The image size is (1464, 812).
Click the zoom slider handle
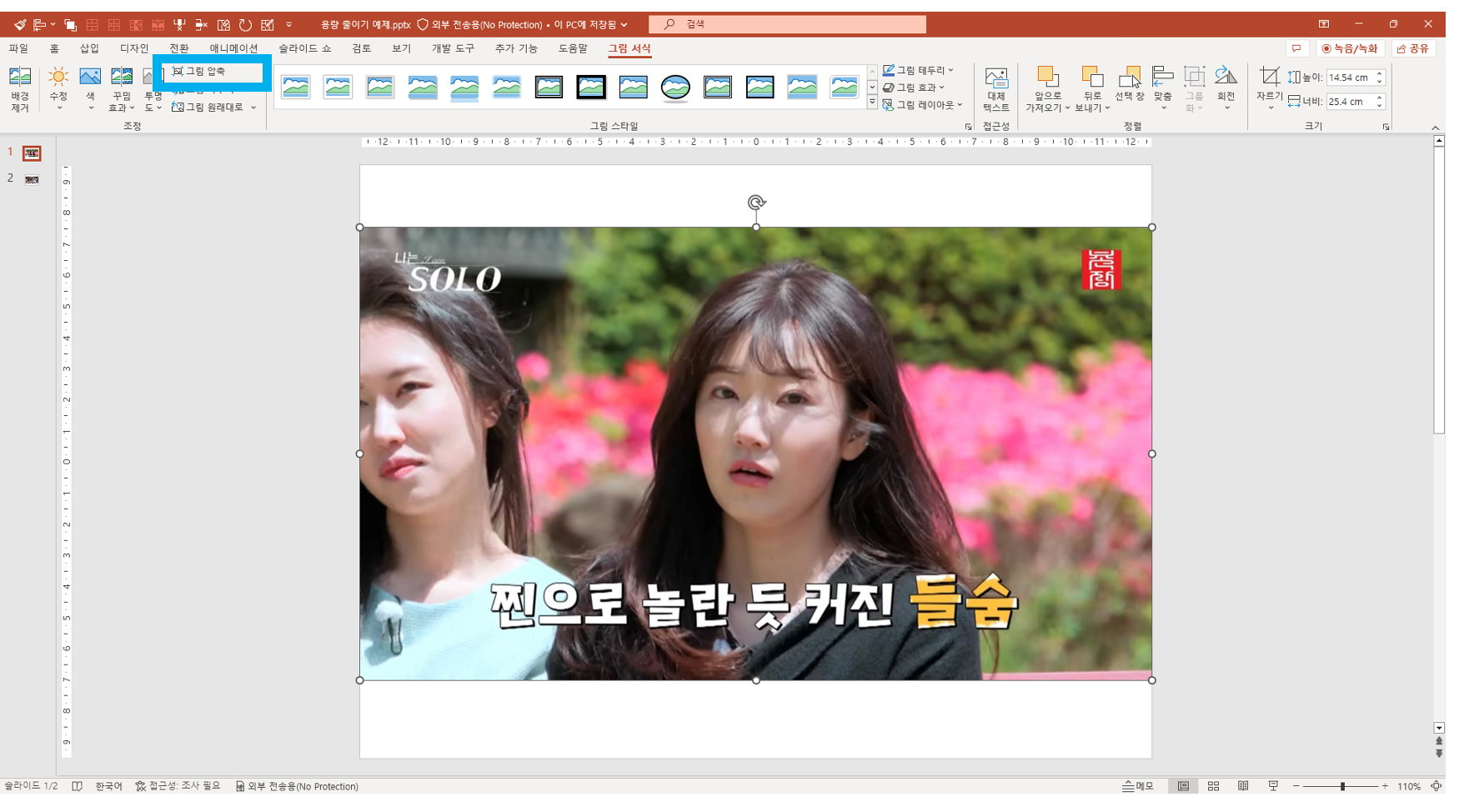point(1342,786)
